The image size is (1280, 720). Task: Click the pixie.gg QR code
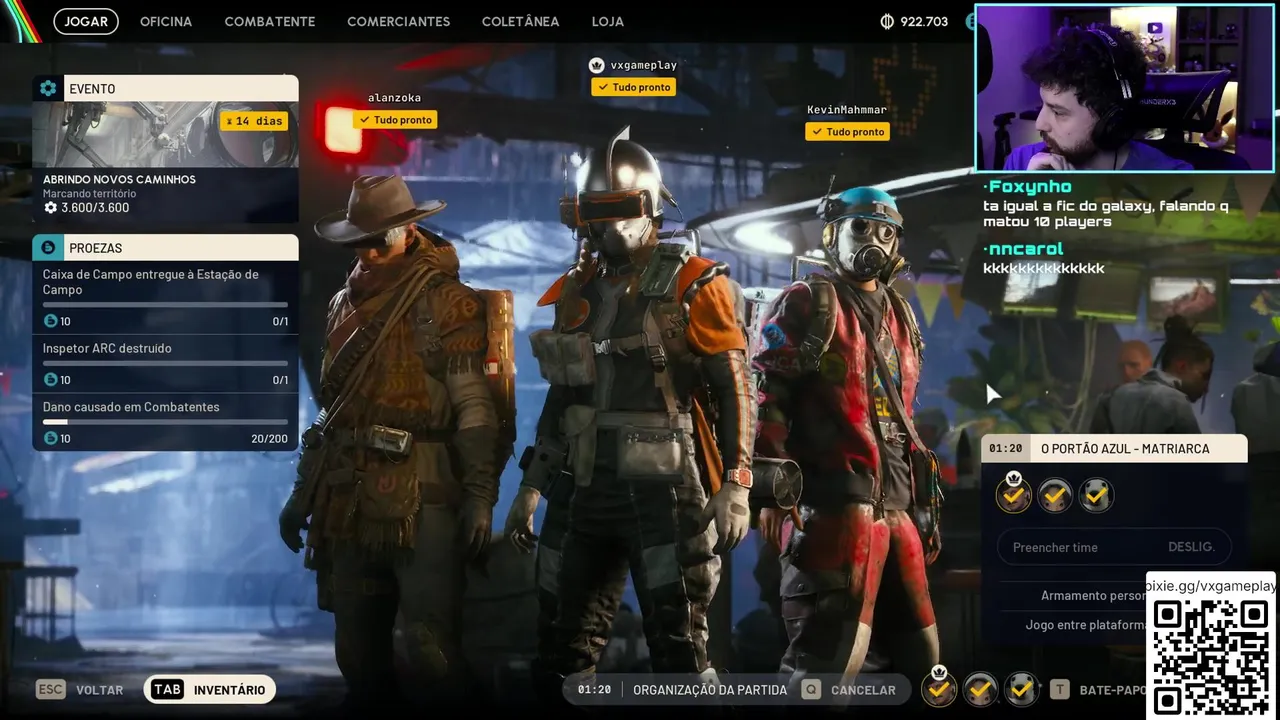tap(1211, 655)
